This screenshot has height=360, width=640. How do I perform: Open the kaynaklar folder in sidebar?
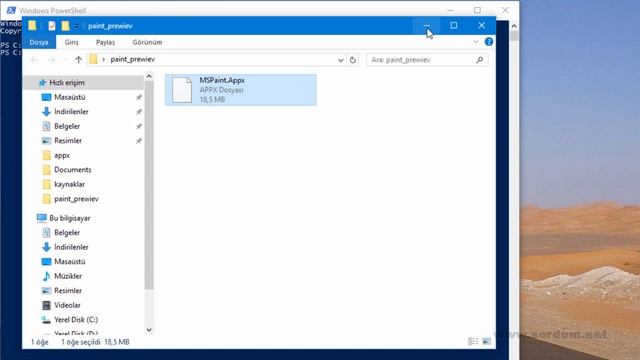pos(69,184)
